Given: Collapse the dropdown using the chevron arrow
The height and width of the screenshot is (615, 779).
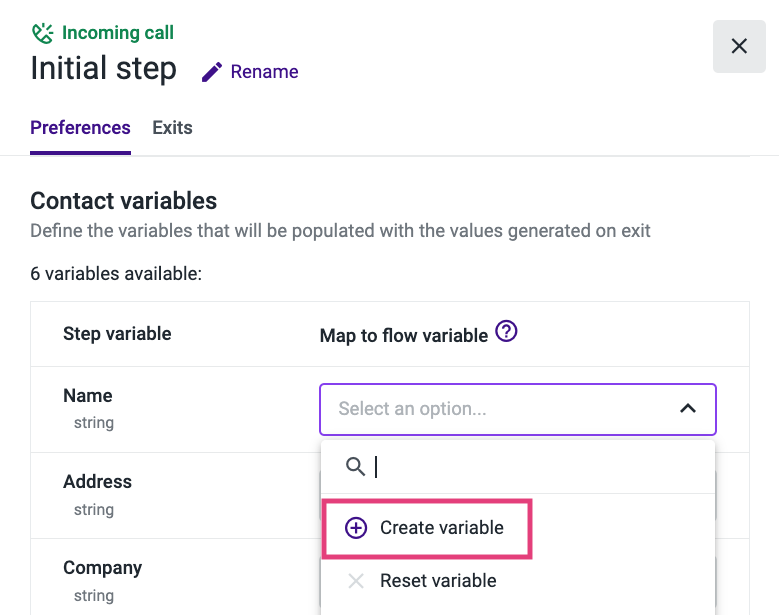Looking at the screenshot, I should (x=688, y=409).
